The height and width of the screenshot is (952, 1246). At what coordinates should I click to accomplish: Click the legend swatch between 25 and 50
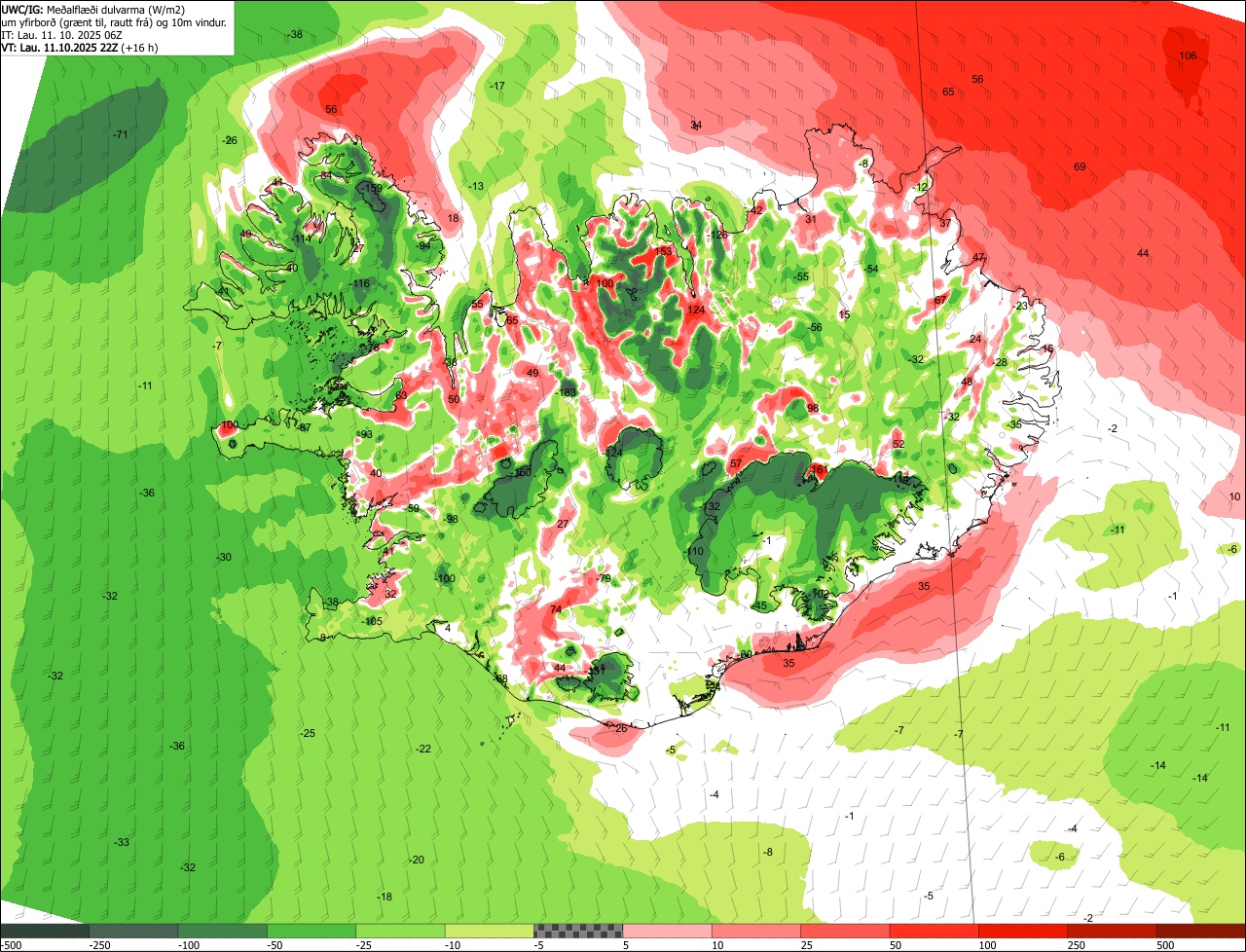[845, 931]
